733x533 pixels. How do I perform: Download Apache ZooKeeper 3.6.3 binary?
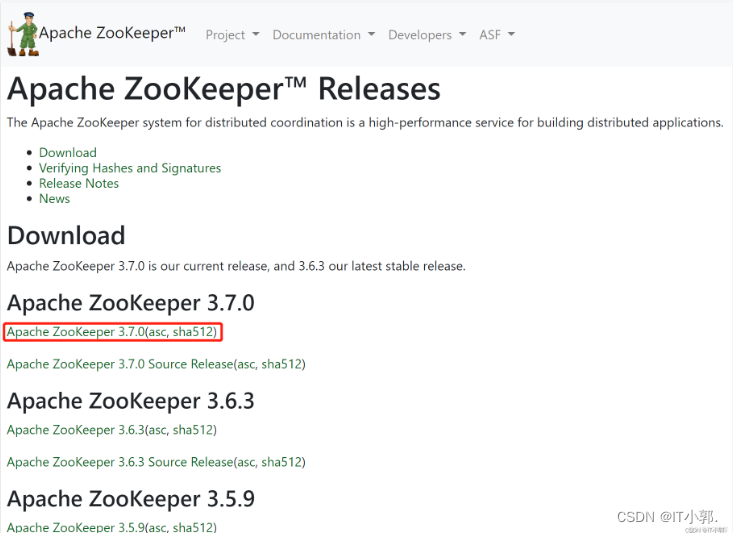tap(76, 430)
